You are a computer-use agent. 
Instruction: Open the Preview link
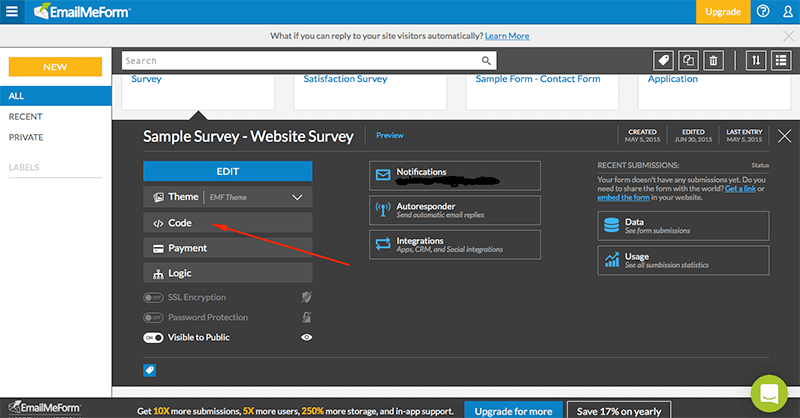pyautogui.click(x=390, y=135)
